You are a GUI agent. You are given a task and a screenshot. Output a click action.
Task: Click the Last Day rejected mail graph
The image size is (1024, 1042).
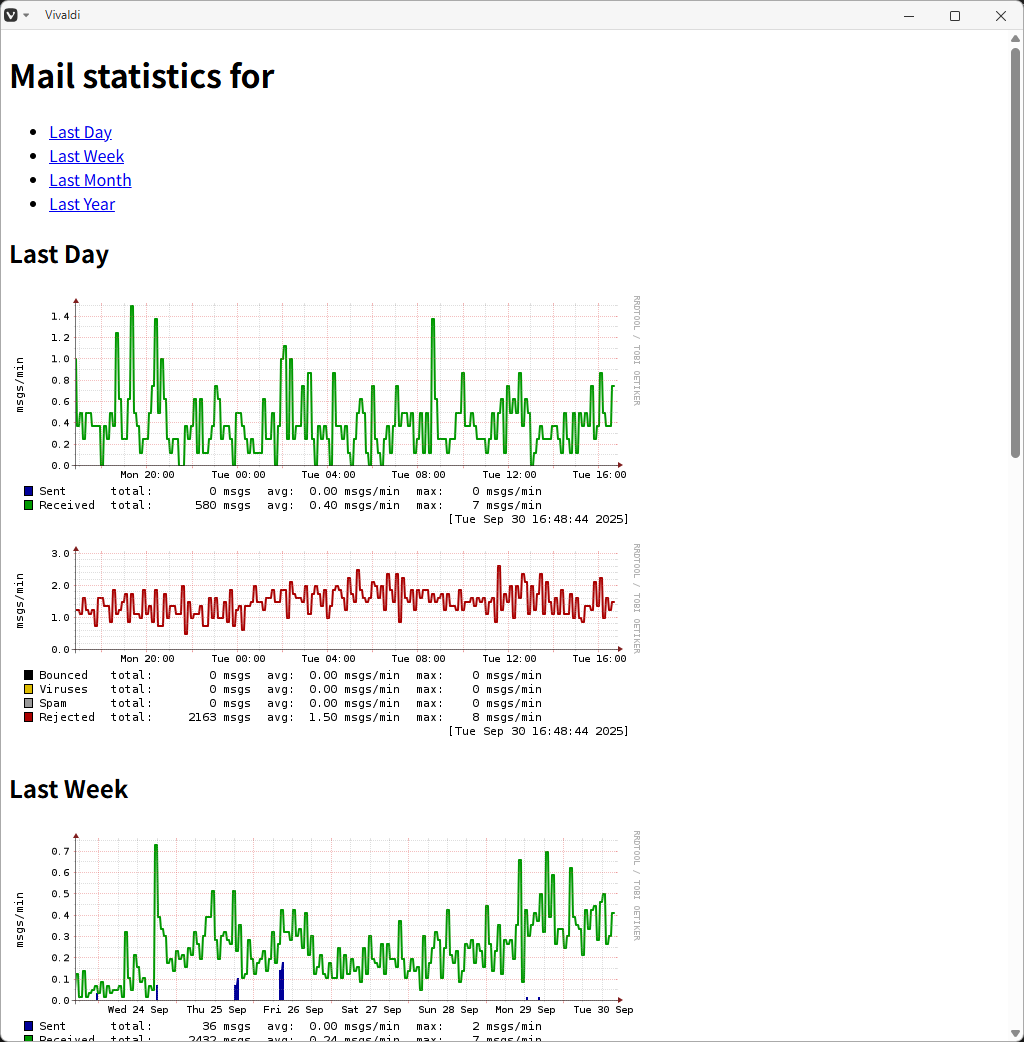tap(326, 641)
